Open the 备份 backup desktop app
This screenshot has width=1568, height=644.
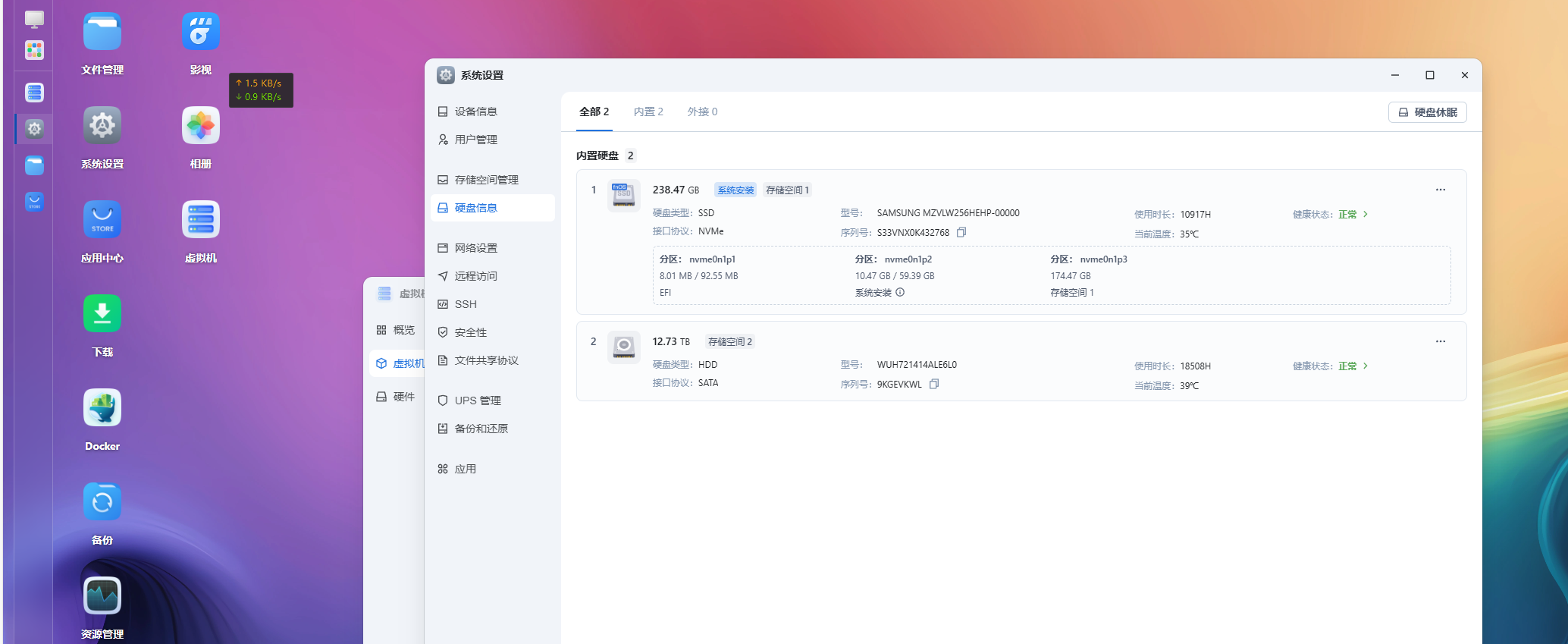(x=102, y=502)
